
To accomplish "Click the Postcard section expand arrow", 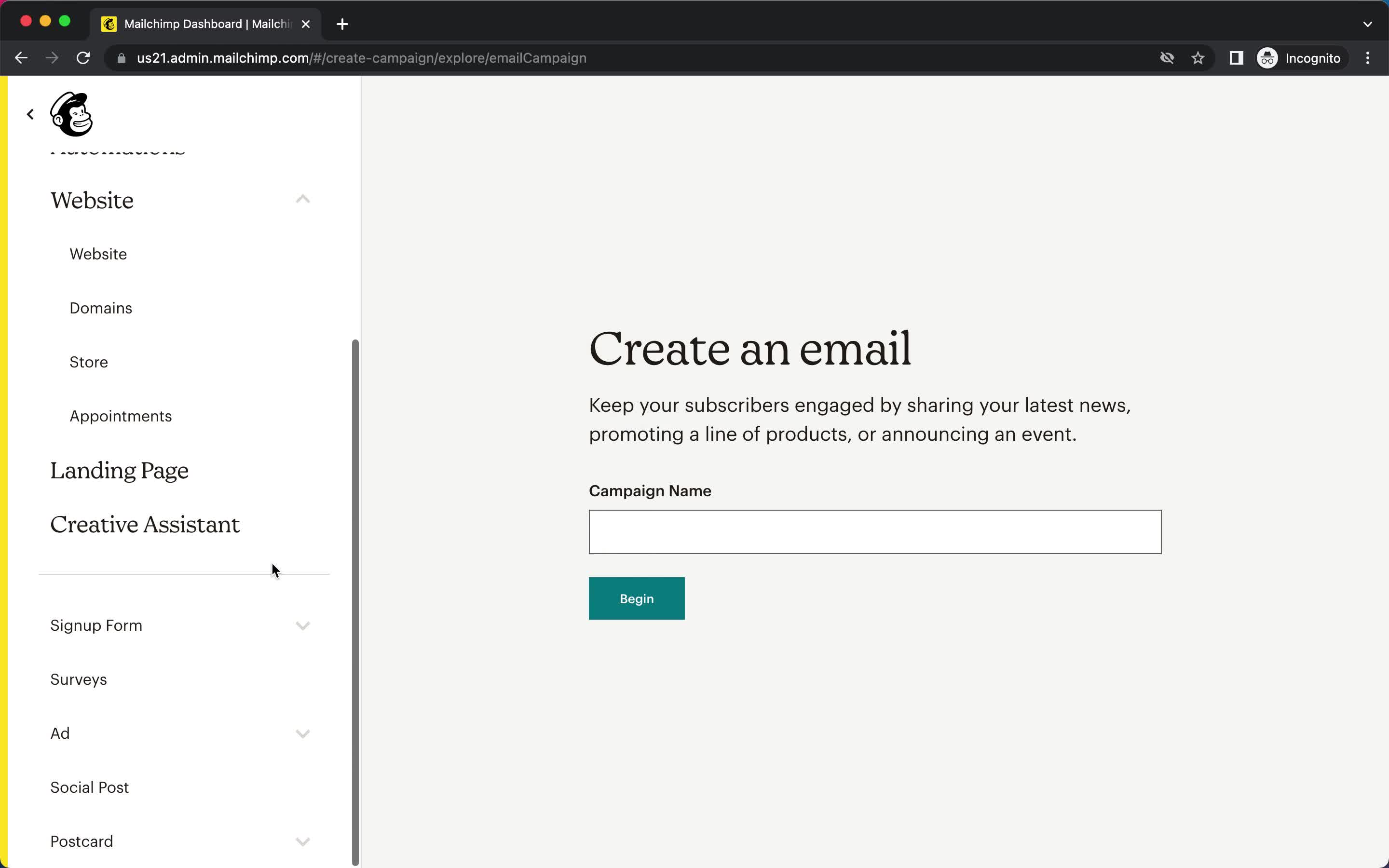I will (x=303, y=841).
